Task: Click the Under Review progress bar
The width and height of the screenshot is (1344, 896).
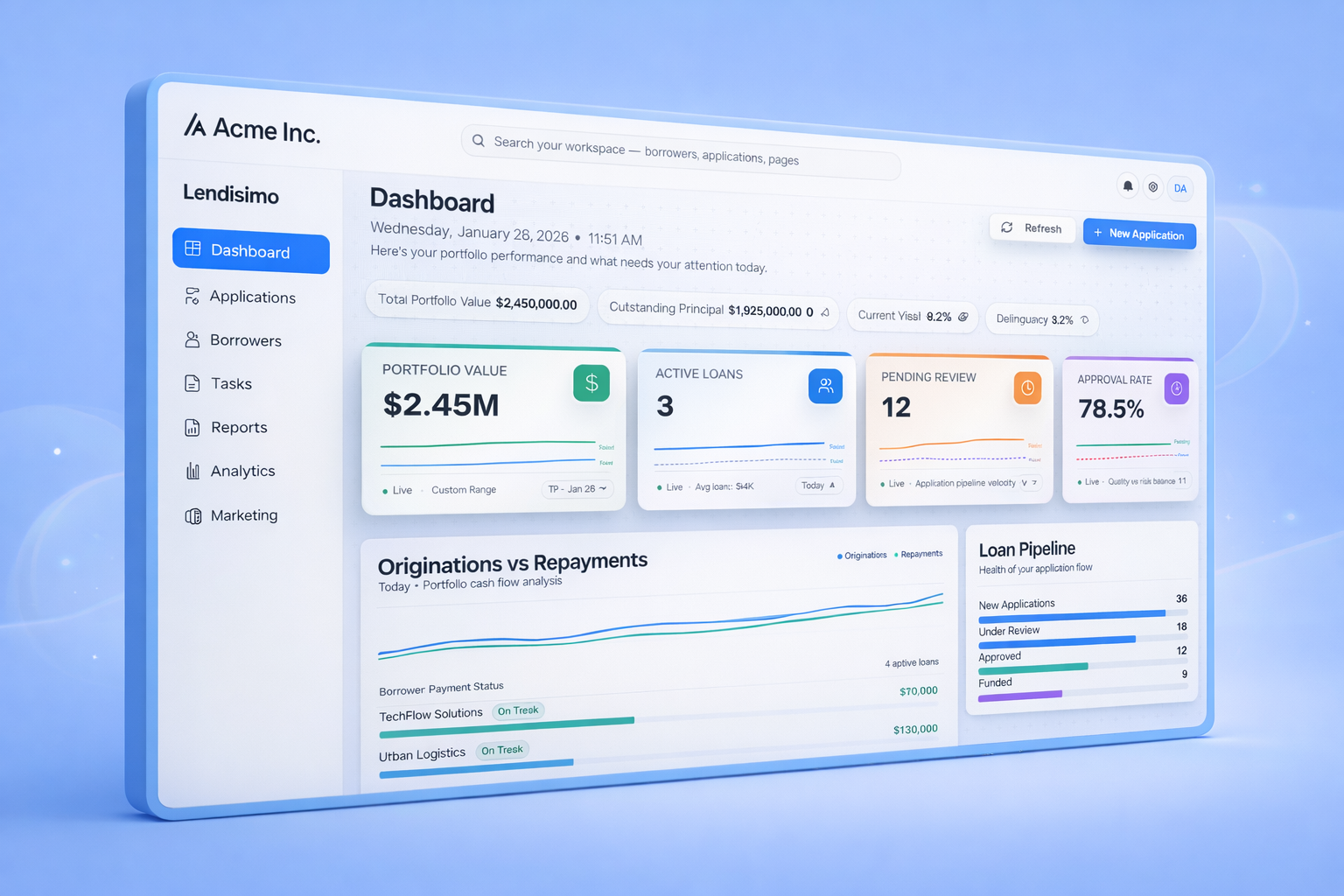Action: [x=1083, y=640]
